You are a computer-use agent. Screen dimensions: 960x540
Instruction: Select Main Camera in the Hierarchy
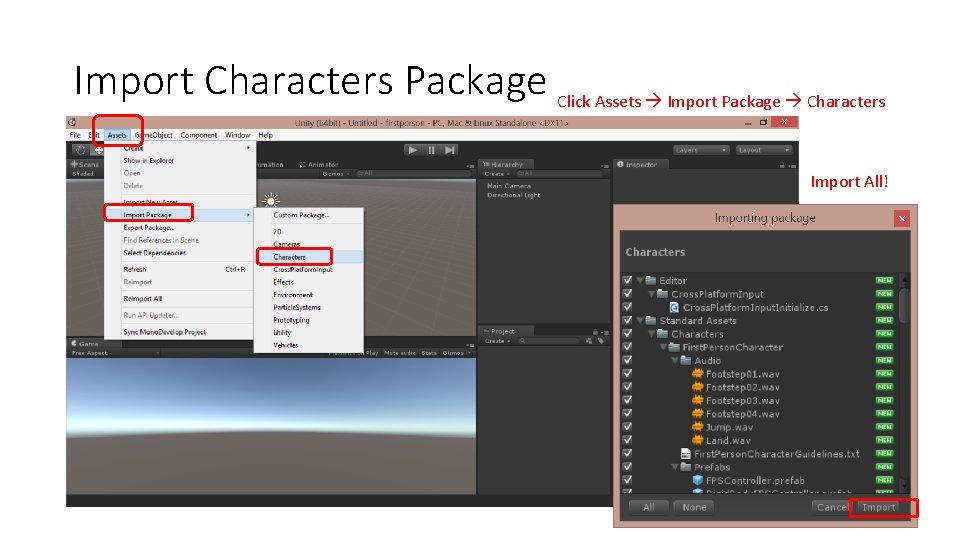[509, 186]
